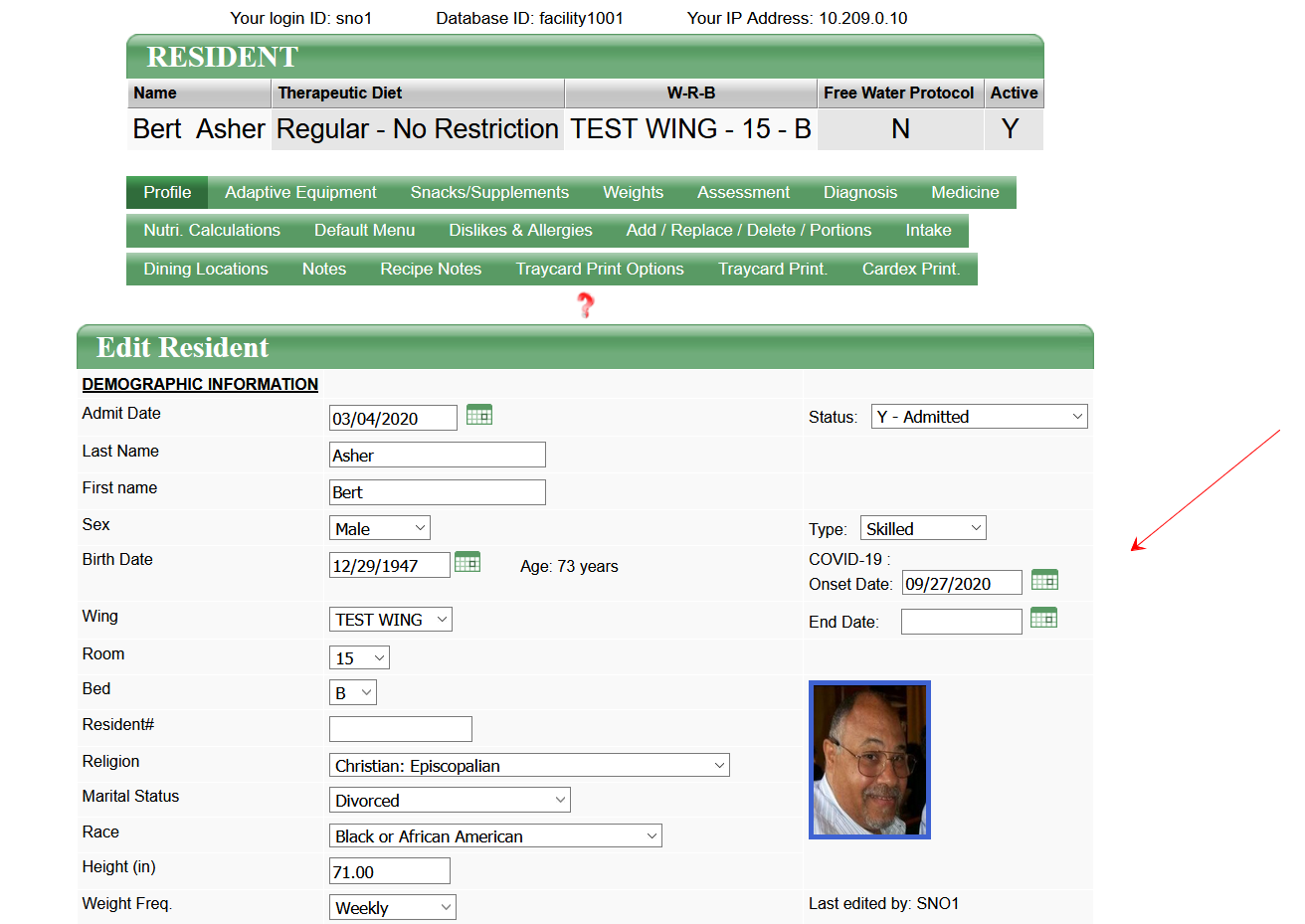The height and width of the screenshot is (924, 1305).
Task: Click the resident's photo thumbnail
Action: 869,759
